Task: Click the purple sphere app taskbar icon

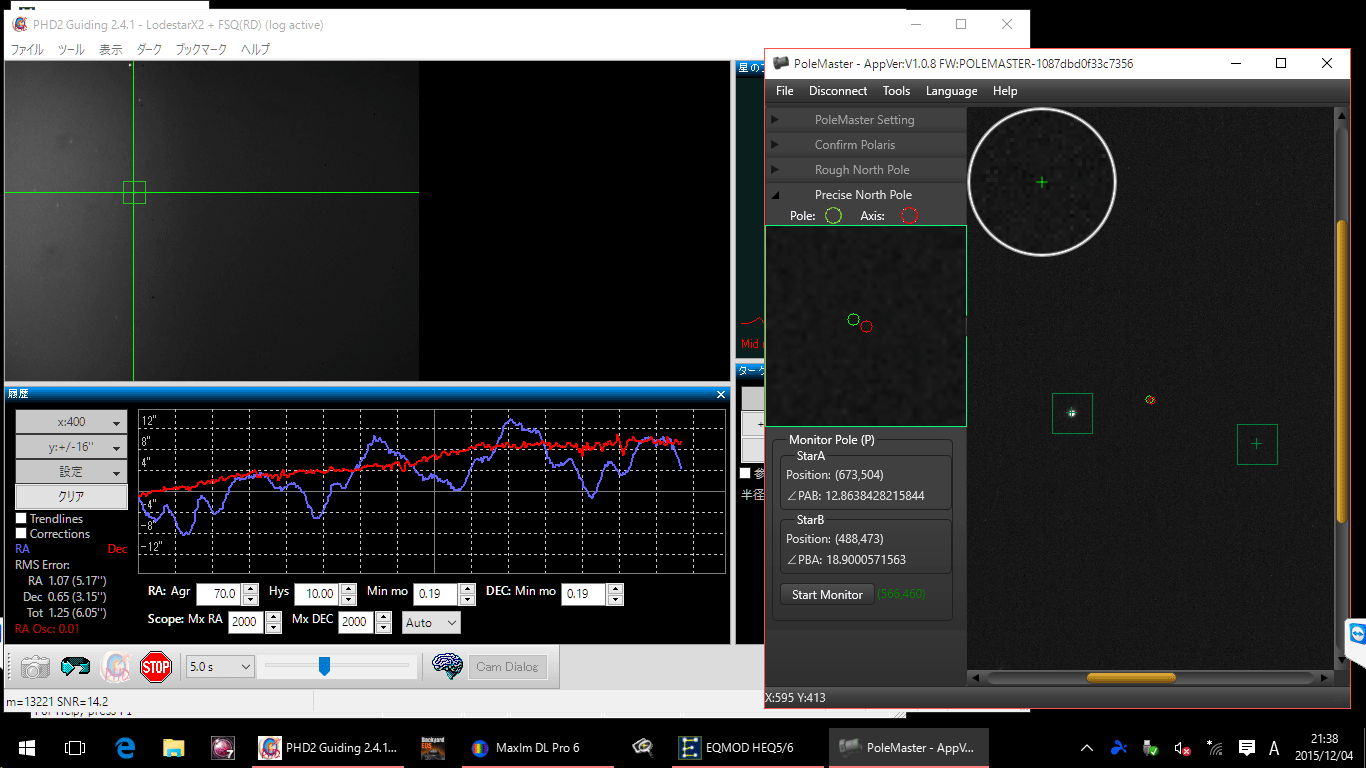Action: pyautogui.click(x=223, y=747)
